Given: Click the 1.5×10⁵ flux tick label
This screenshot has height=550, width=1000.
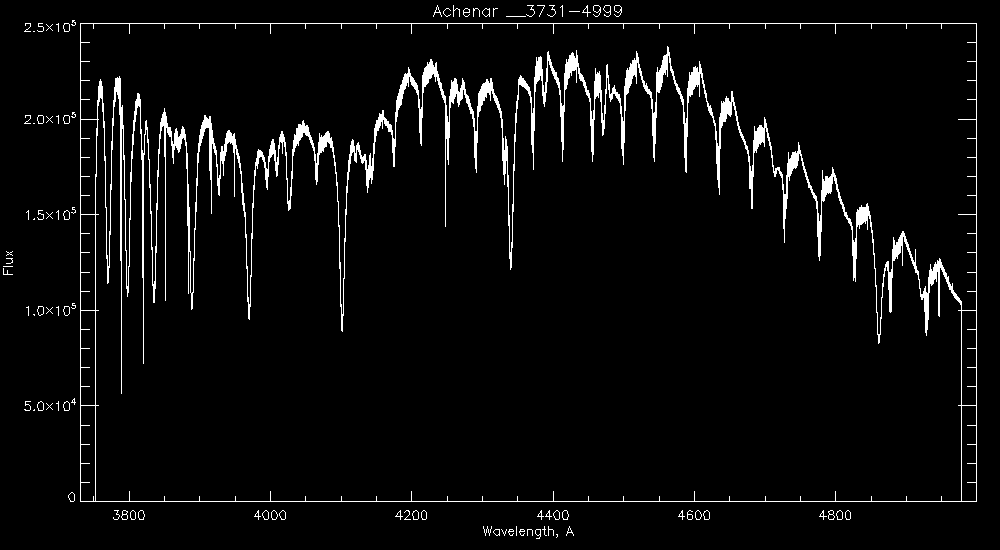Looking at the screenshot, I should pyautogui.click(x=50, y=215).
